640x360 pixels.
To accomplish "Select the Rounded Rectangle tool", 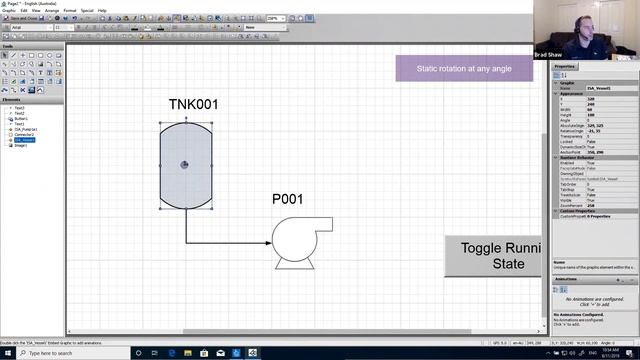I will pyautogui.click(x=41, y=55).
